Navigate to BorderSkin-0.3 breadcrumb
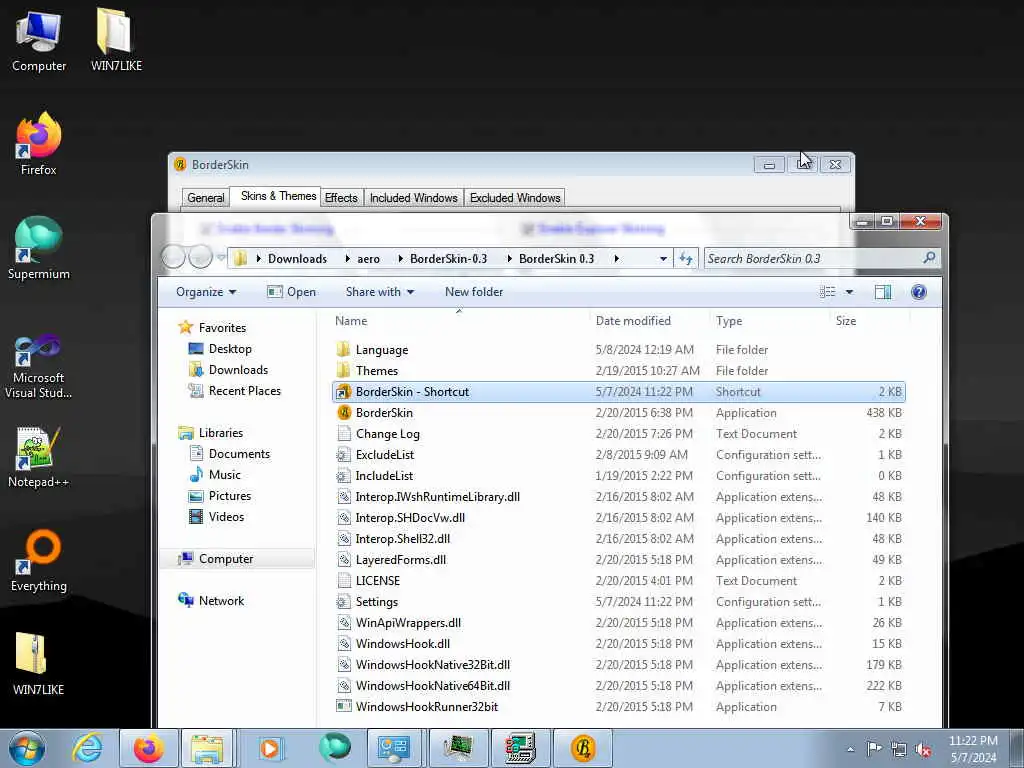This screenshot has height=768, width=1024. [448, 259]
